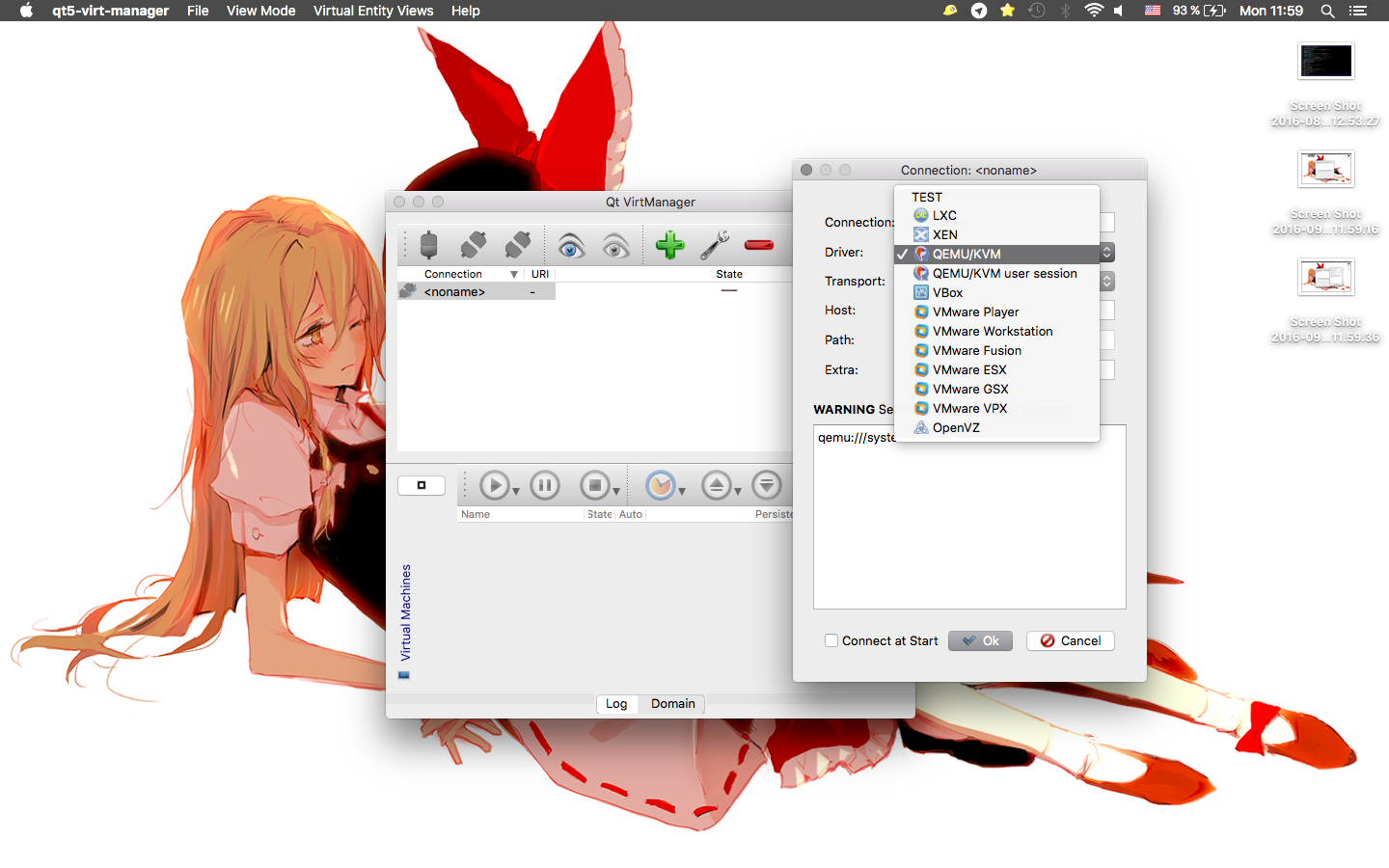Image resolution: width=1389 pixels, height=868 pixels.
Task: Click the eject-style up arrow icon
Action: (717, 485)
